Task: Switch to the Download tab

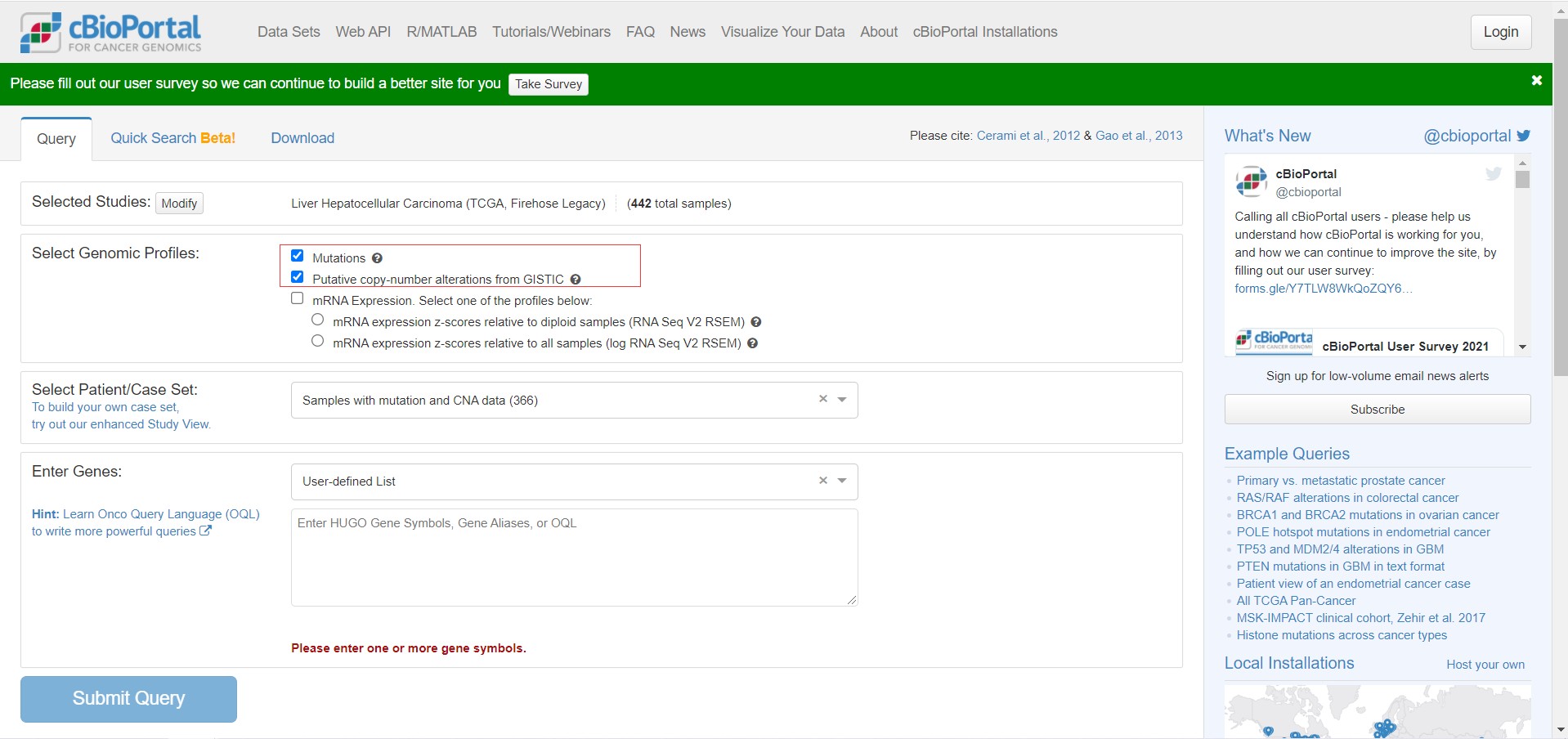Action: [x=302, y=138]
